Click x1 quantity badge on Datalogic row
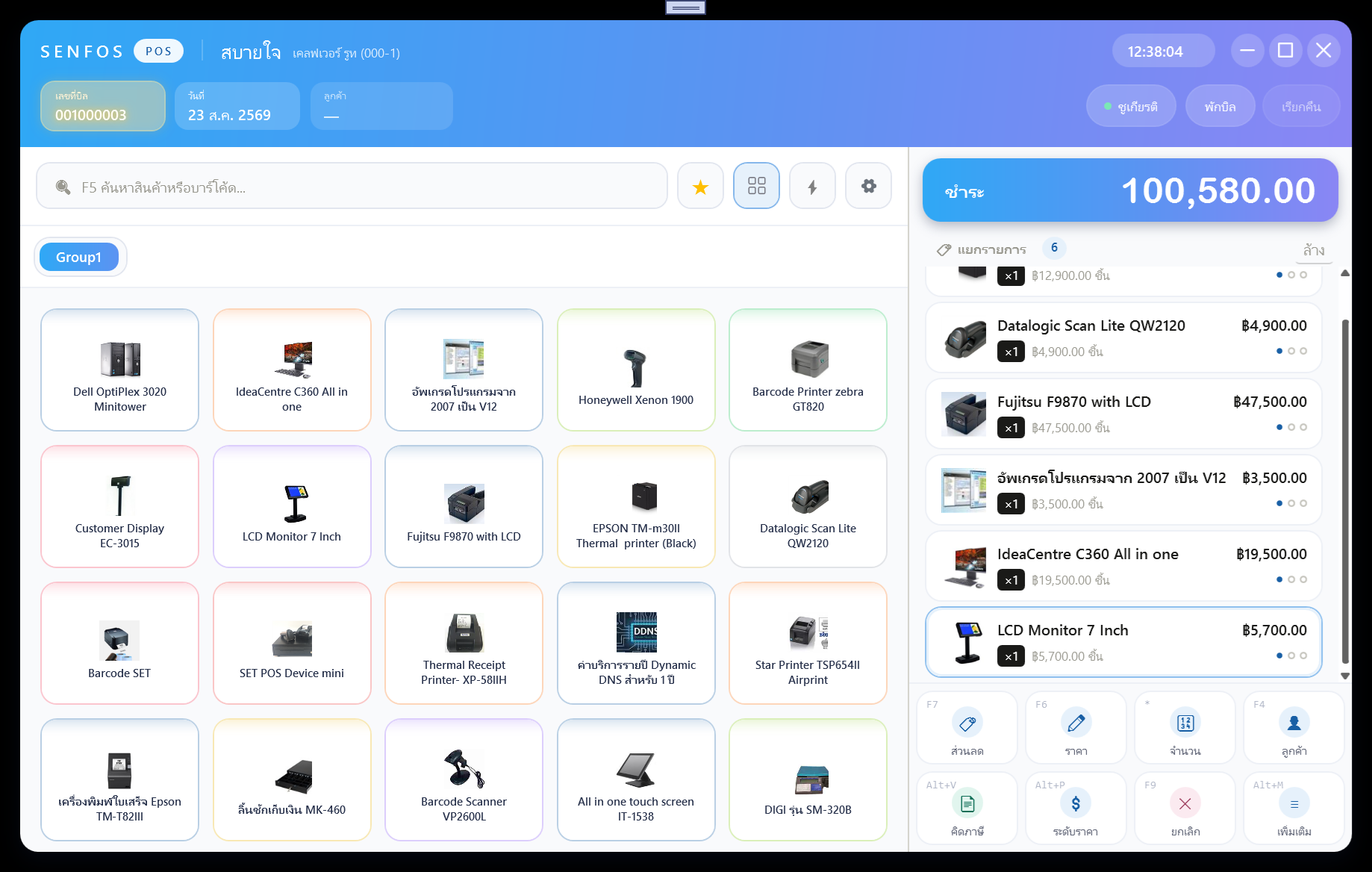The width and height of the screenshot is (1372, 872). tap(1011, 352)
